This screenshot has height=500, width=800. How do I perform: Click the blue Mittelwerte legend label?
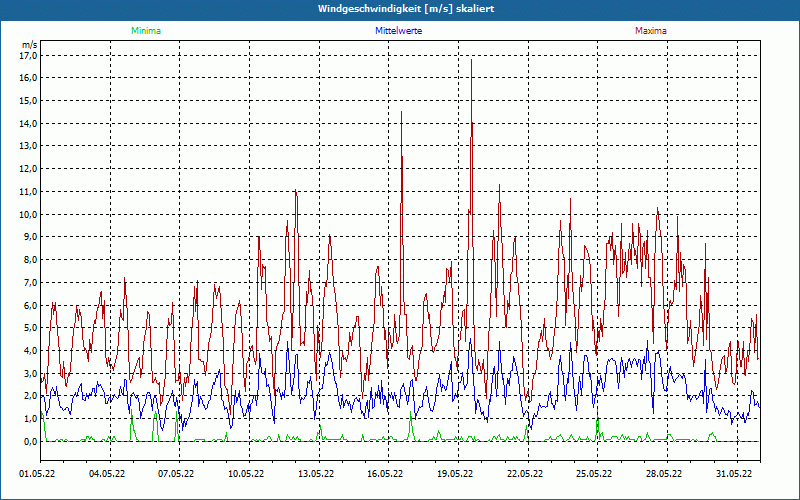pos(398,31)
